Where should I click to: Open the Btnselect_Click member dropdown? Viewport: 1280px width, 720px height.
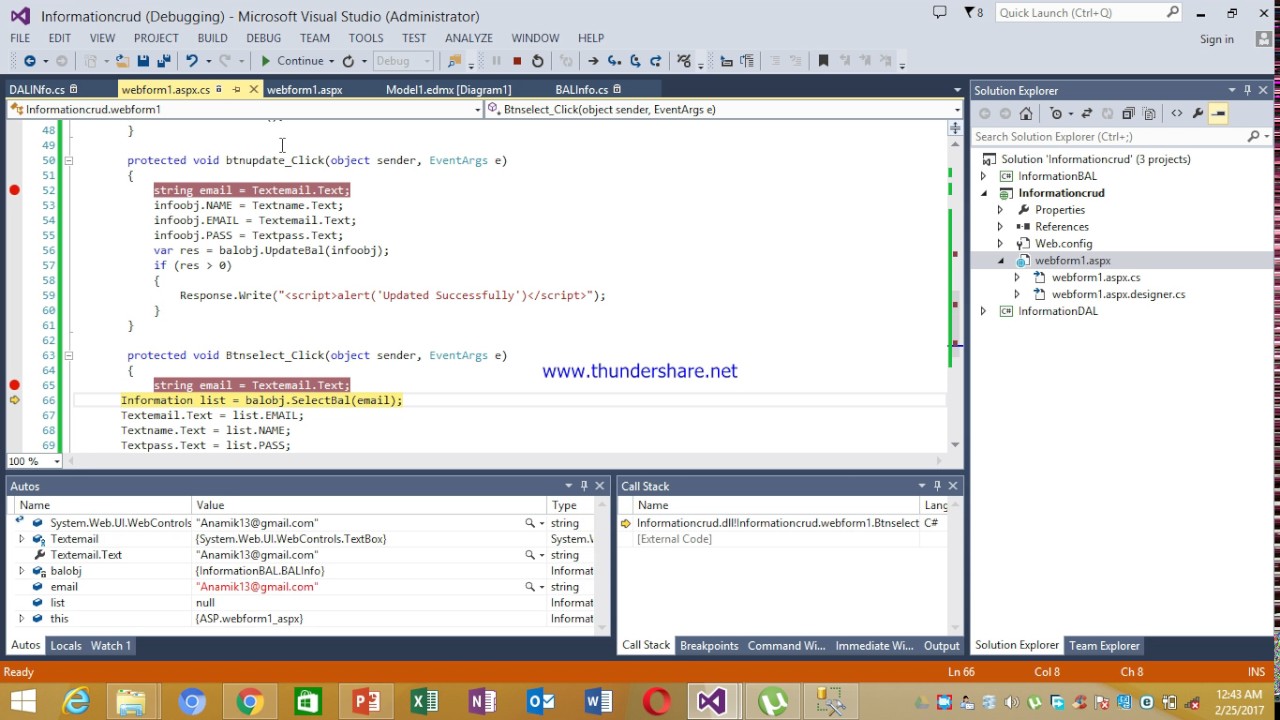click(x=956, y=110)
